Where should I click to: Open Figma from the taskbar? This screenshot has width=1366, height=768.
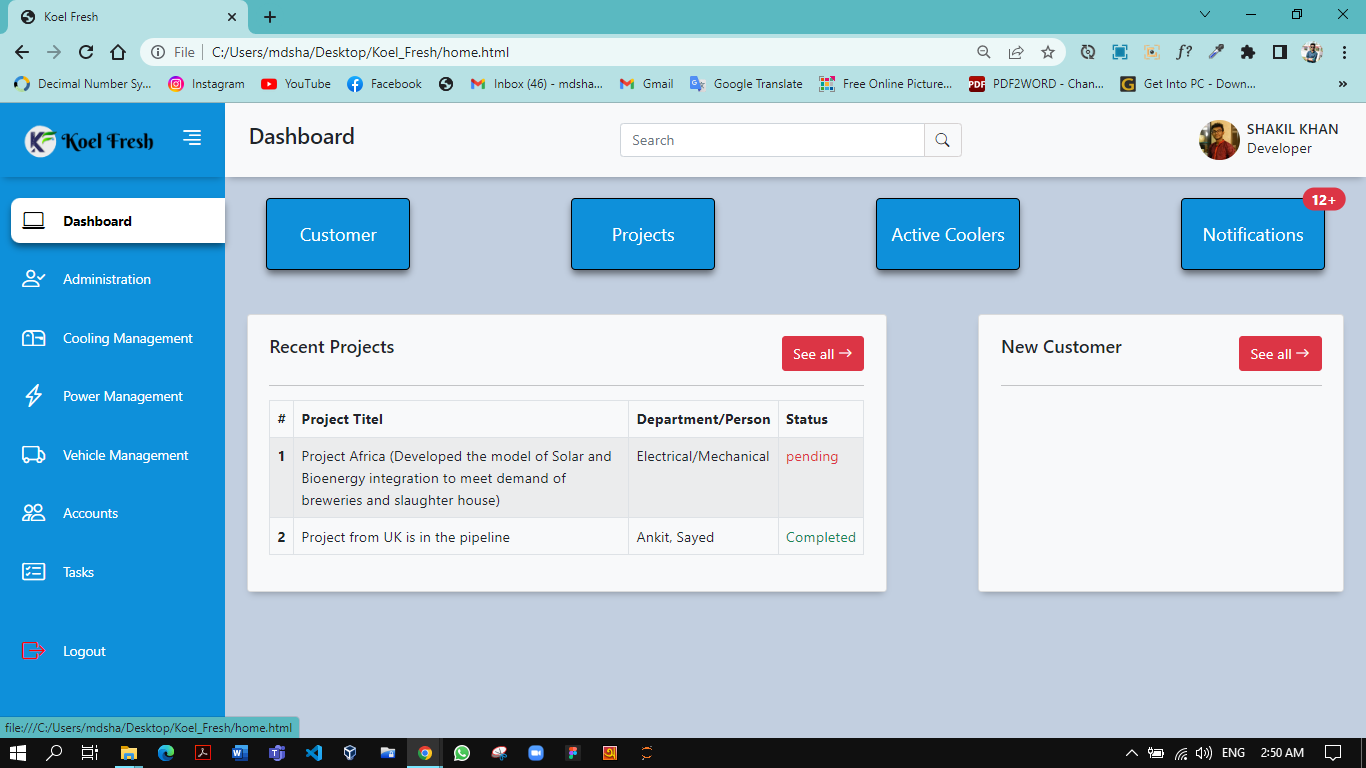tap(572, 753)
